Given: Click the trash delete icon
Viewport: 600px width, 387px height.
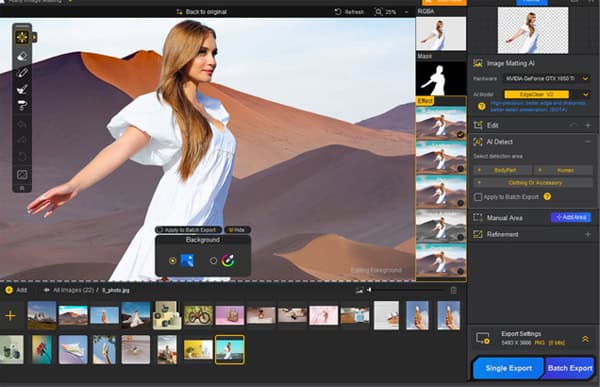Looking at the screenshot, I should pyautogui.click(x=453, y=291).
